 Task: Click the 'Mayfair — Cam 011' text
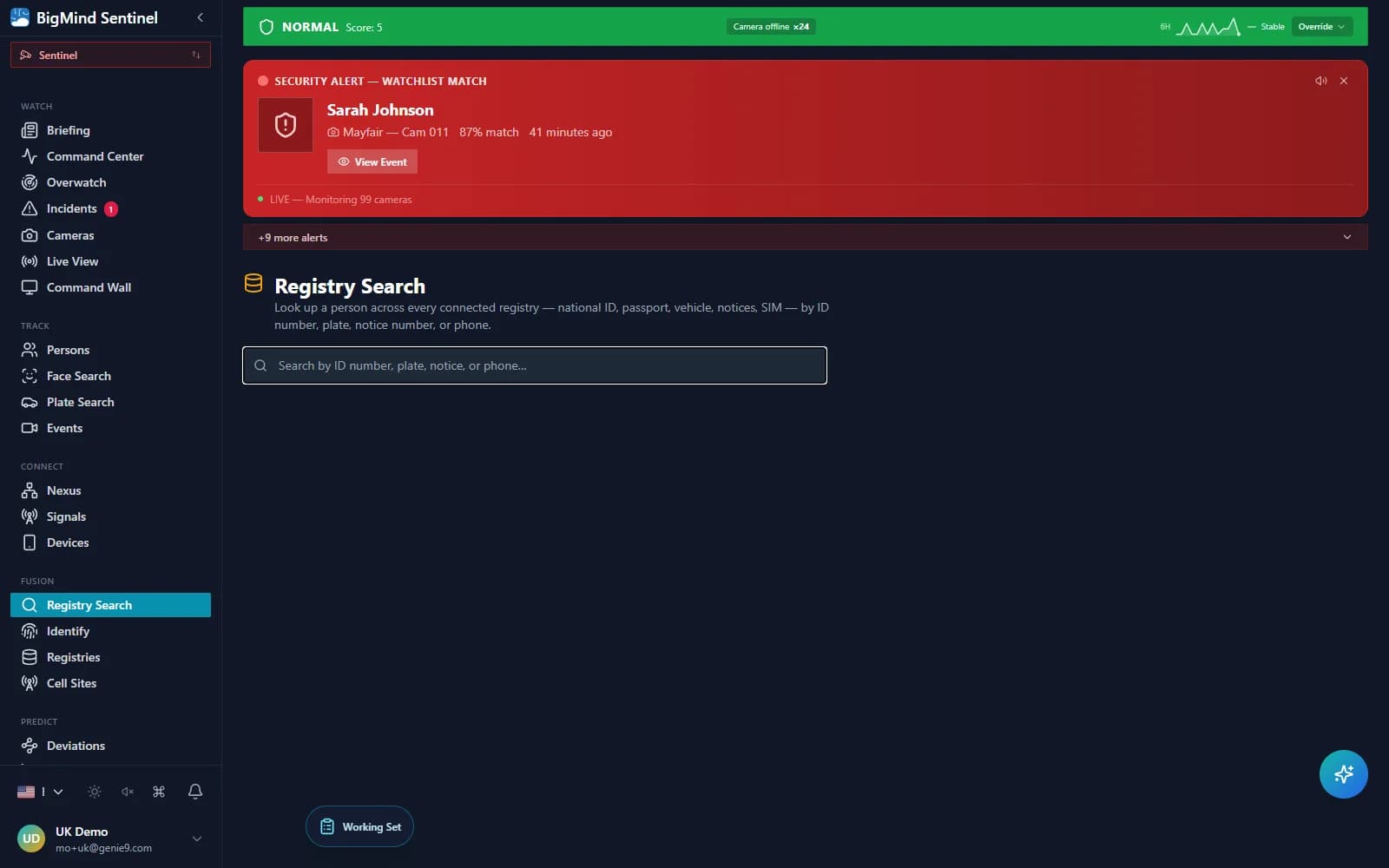[396, 132]
